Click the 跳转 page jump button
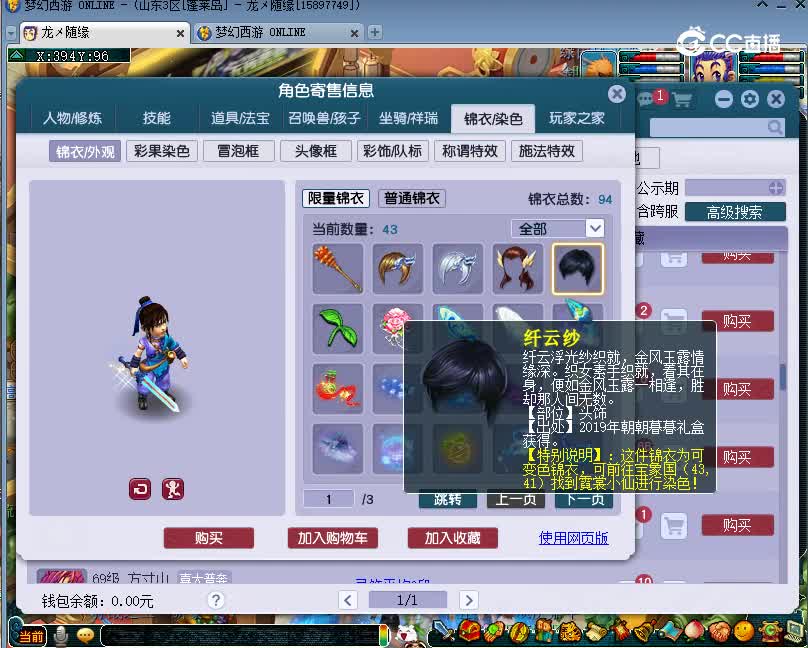Viewport: 808px width, 648px height. tap(447, 500)
